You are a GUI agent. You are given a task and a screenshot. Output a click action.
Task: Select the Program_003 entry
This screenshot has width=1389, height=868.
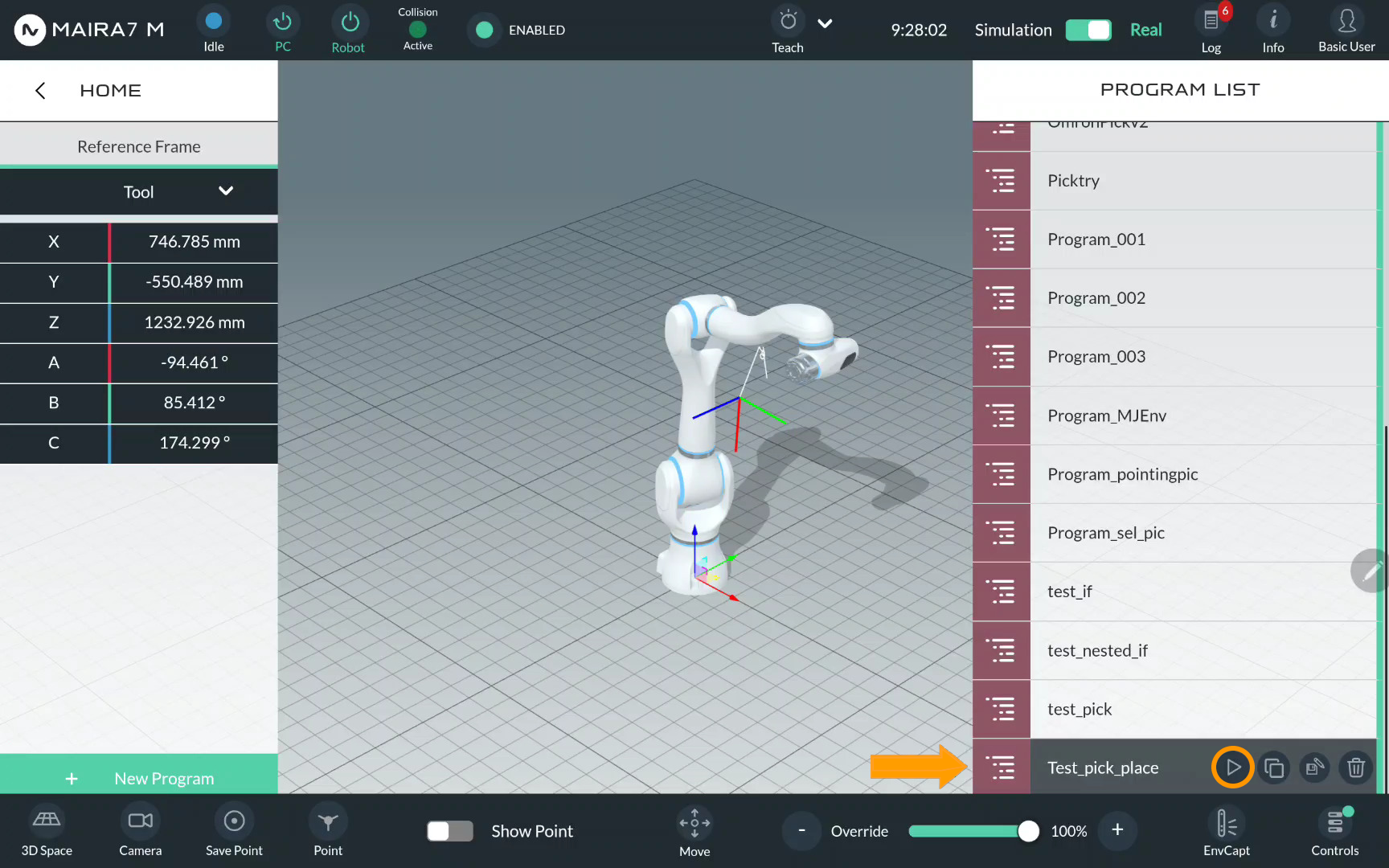coord(1203,357)
